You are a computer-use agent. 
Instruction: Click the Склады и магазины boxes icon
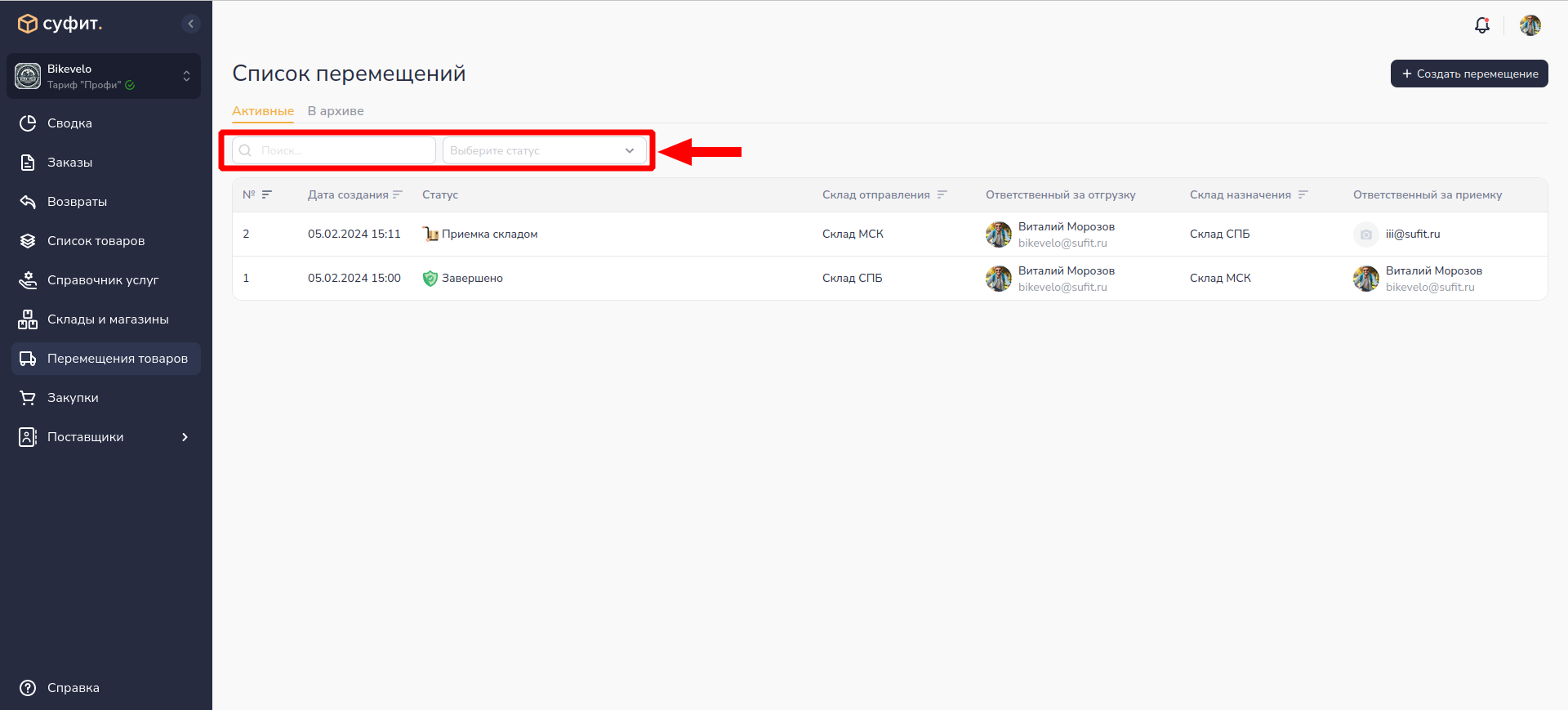click(x=28, y=319)
